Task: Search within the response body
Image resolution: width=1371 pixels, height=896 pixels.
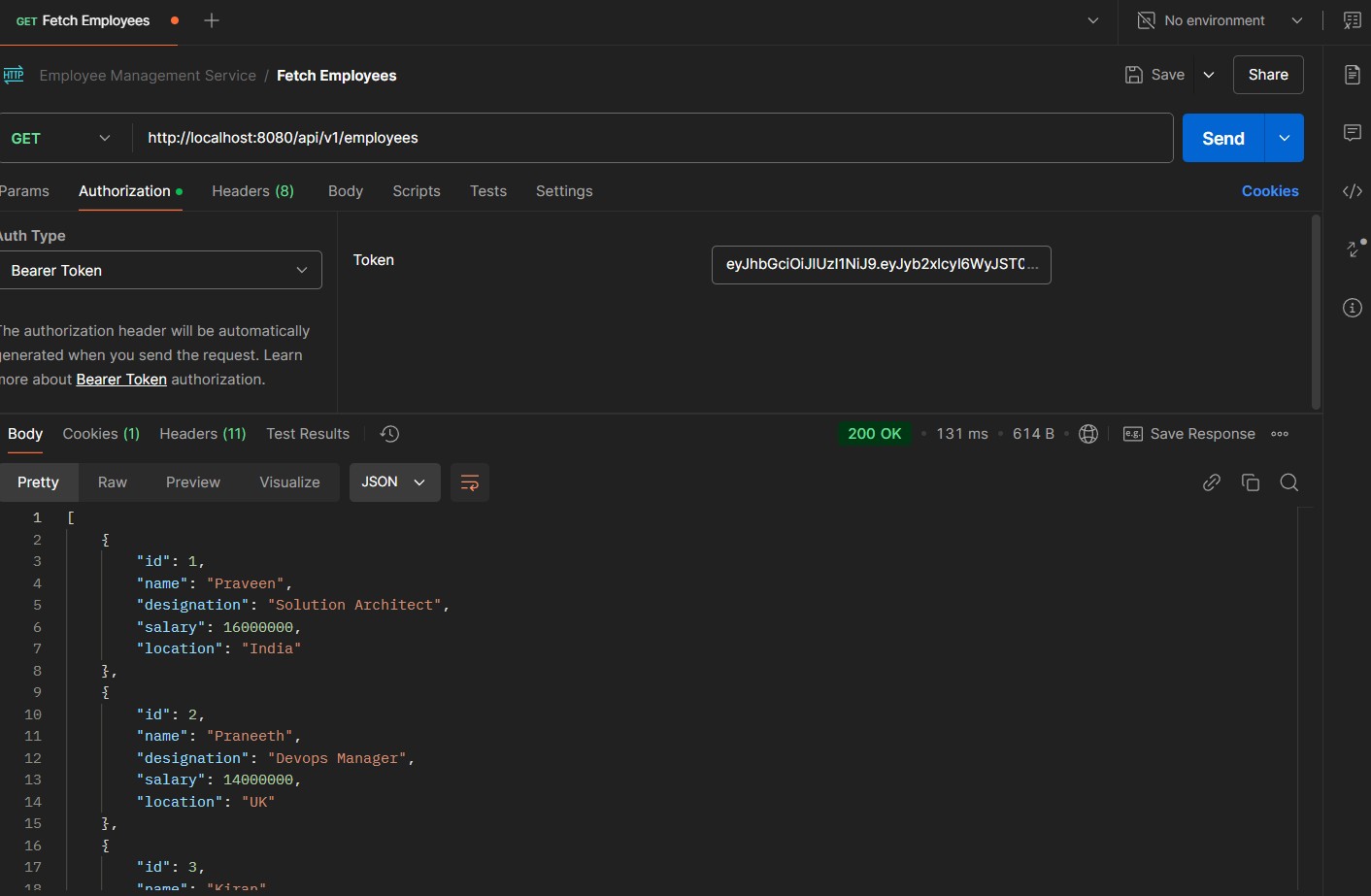Action: pyautogui.click(x=1289, y=482)
